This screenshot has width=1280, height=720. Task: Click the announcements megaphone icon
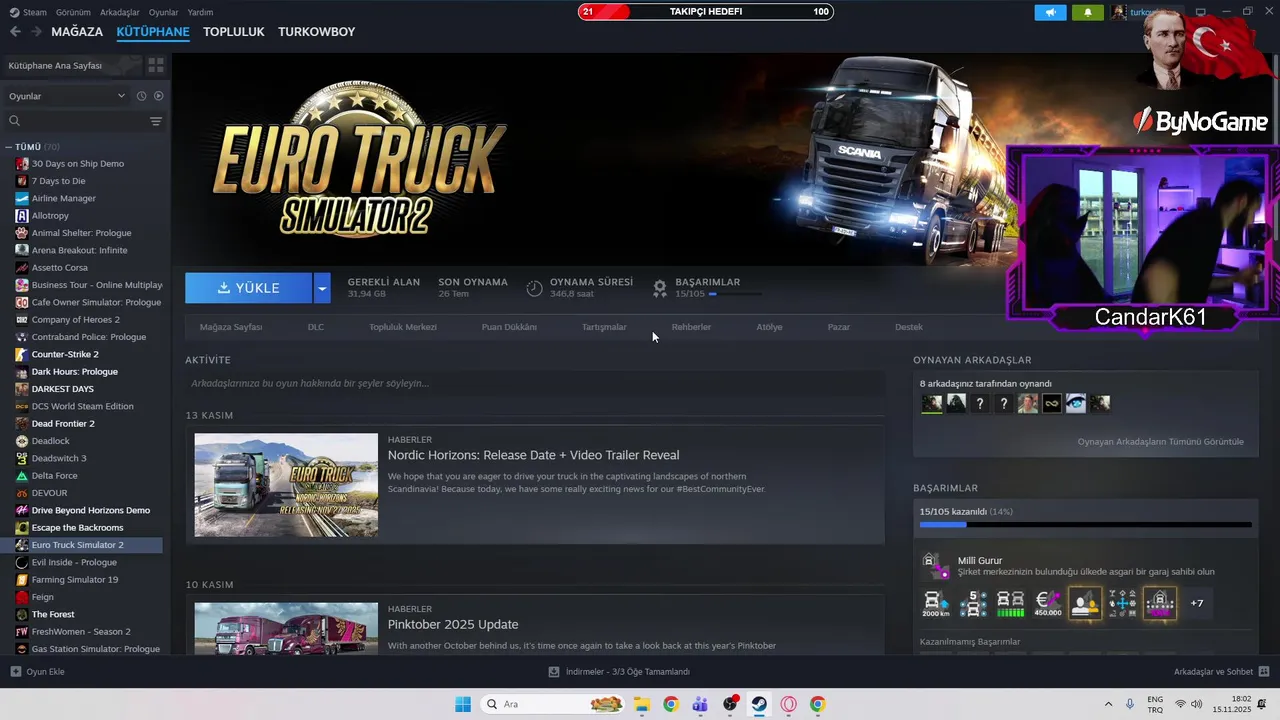point(1050,12)
